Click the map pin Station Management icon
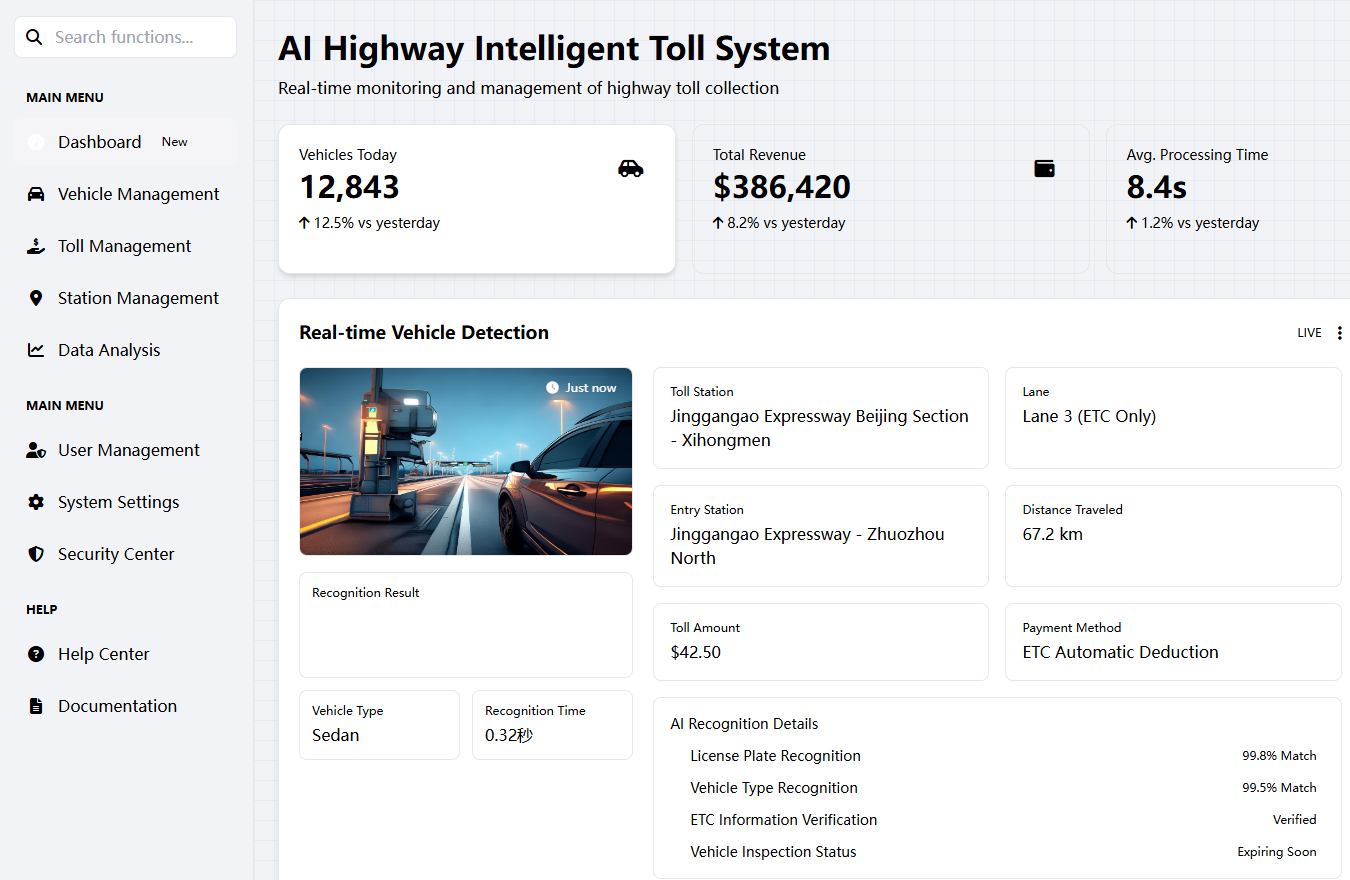 (x=36, y=298)
